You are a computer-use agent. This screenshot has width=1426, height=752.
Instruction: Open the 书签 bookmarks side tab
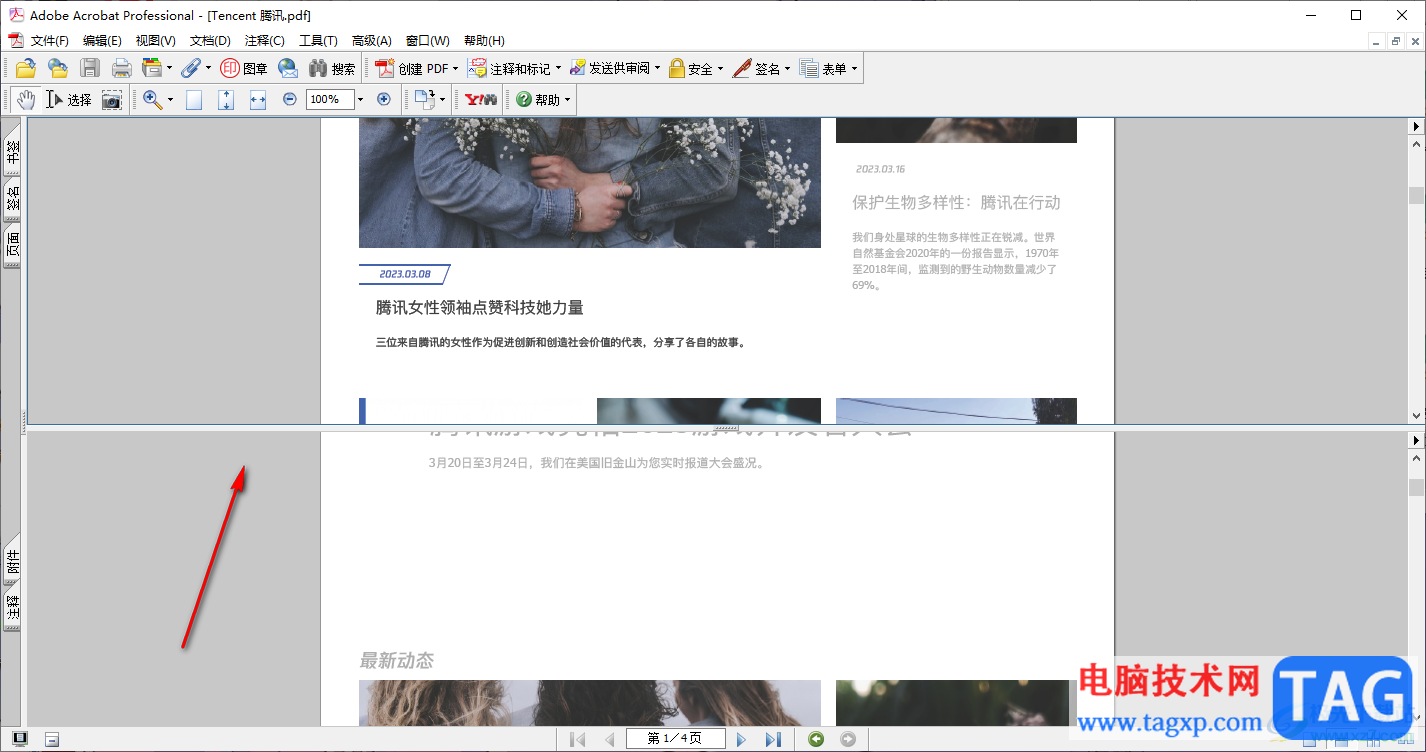pyautogui.click(x=13, y=150)
